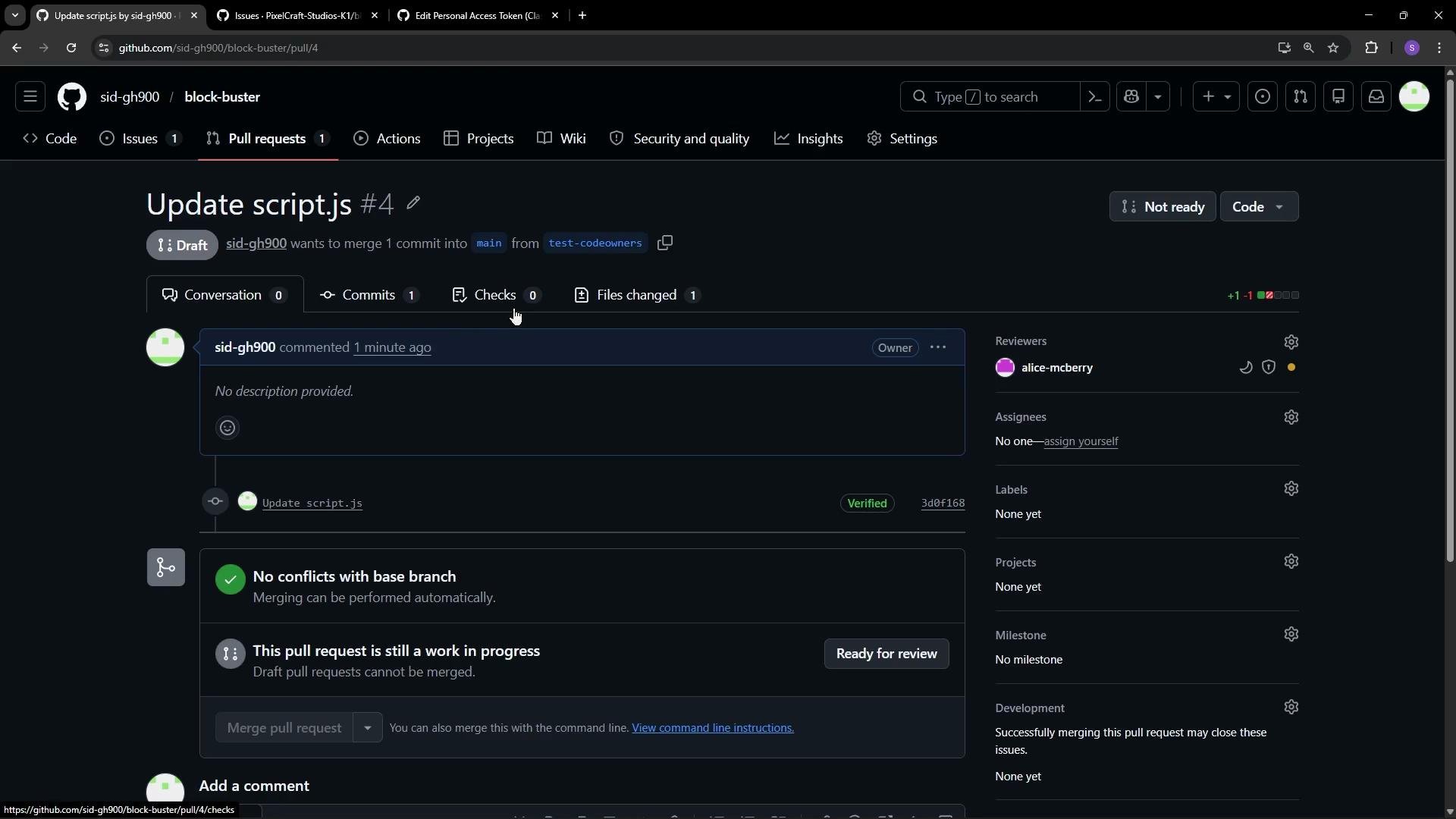Viewport: 1456px width, 819px height.
Task: Open the sid-gh900 author link under title
Action: coord(256,243)
